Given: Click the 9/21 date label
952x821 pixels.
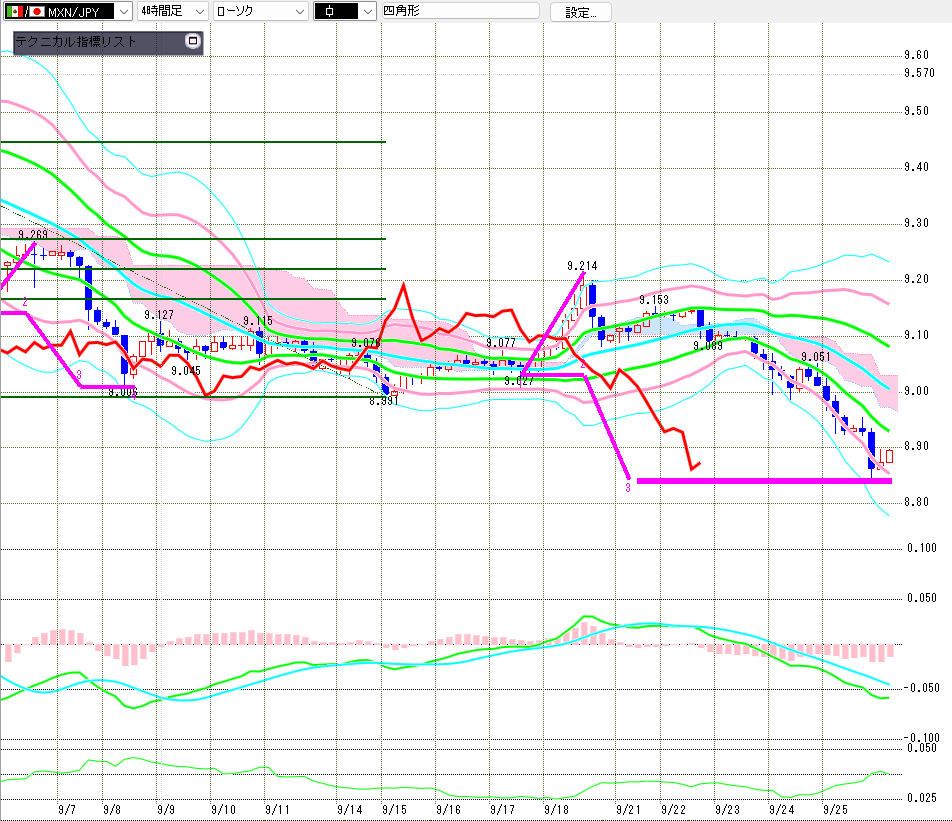Looking at the screenshot, I should [x=628, y=809].
